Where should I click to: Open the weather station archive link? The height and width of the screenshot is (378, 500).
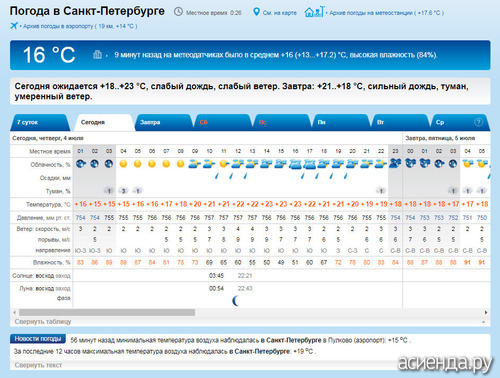point(387,13)
